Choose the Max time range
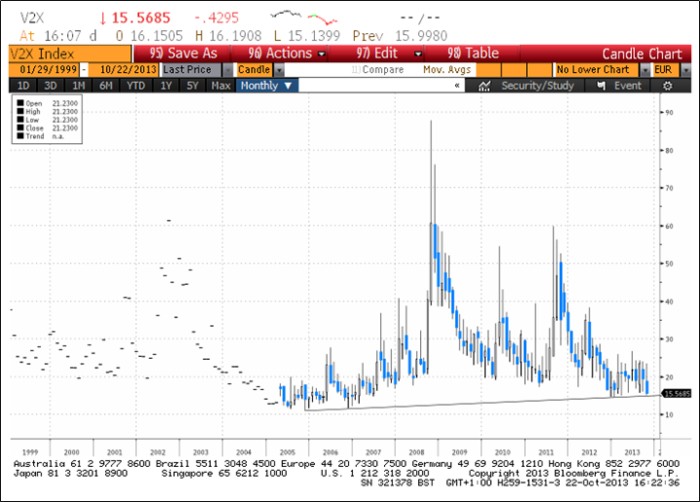This screenshot has height=502, width=700. point(221,86)
